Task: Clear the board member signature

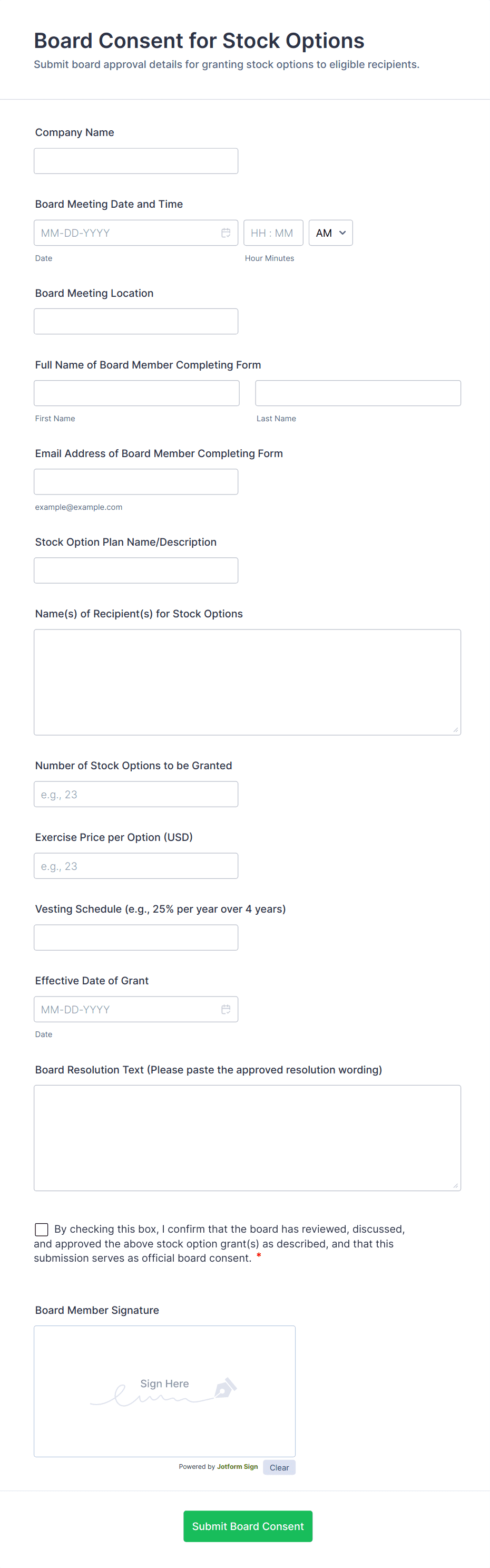Action: 279,1467
